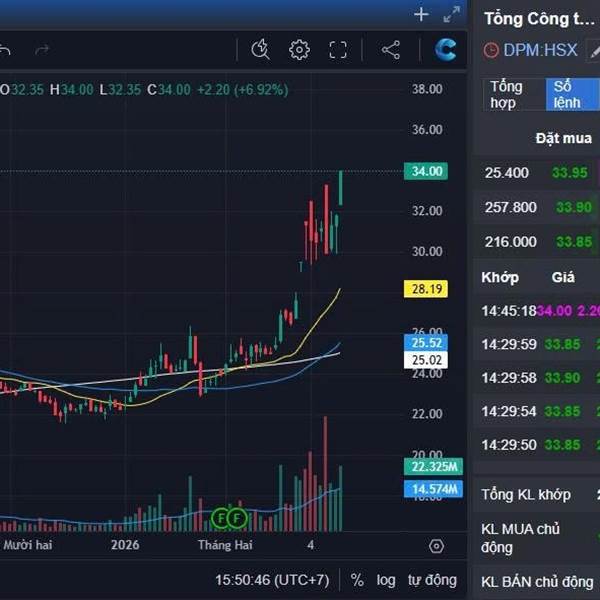Click Tổng KL khớp label
Image resolution: width=600 pixels, height=600 pixels.
click(526, 495)
